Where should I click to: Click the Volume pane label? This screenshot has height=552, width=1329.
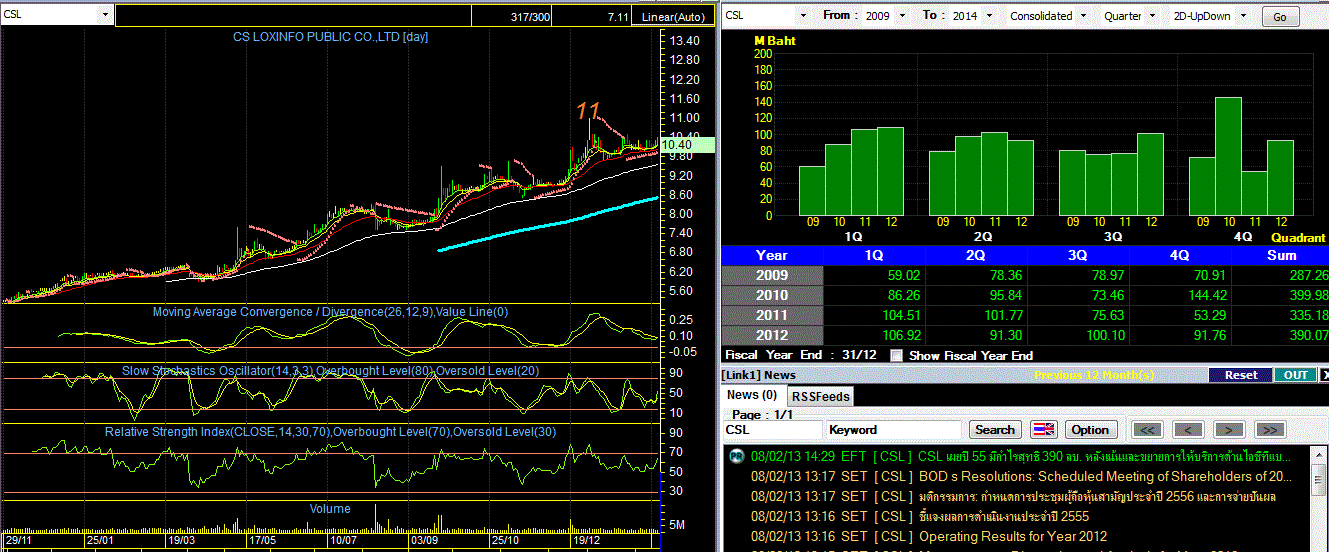point(330,509)
